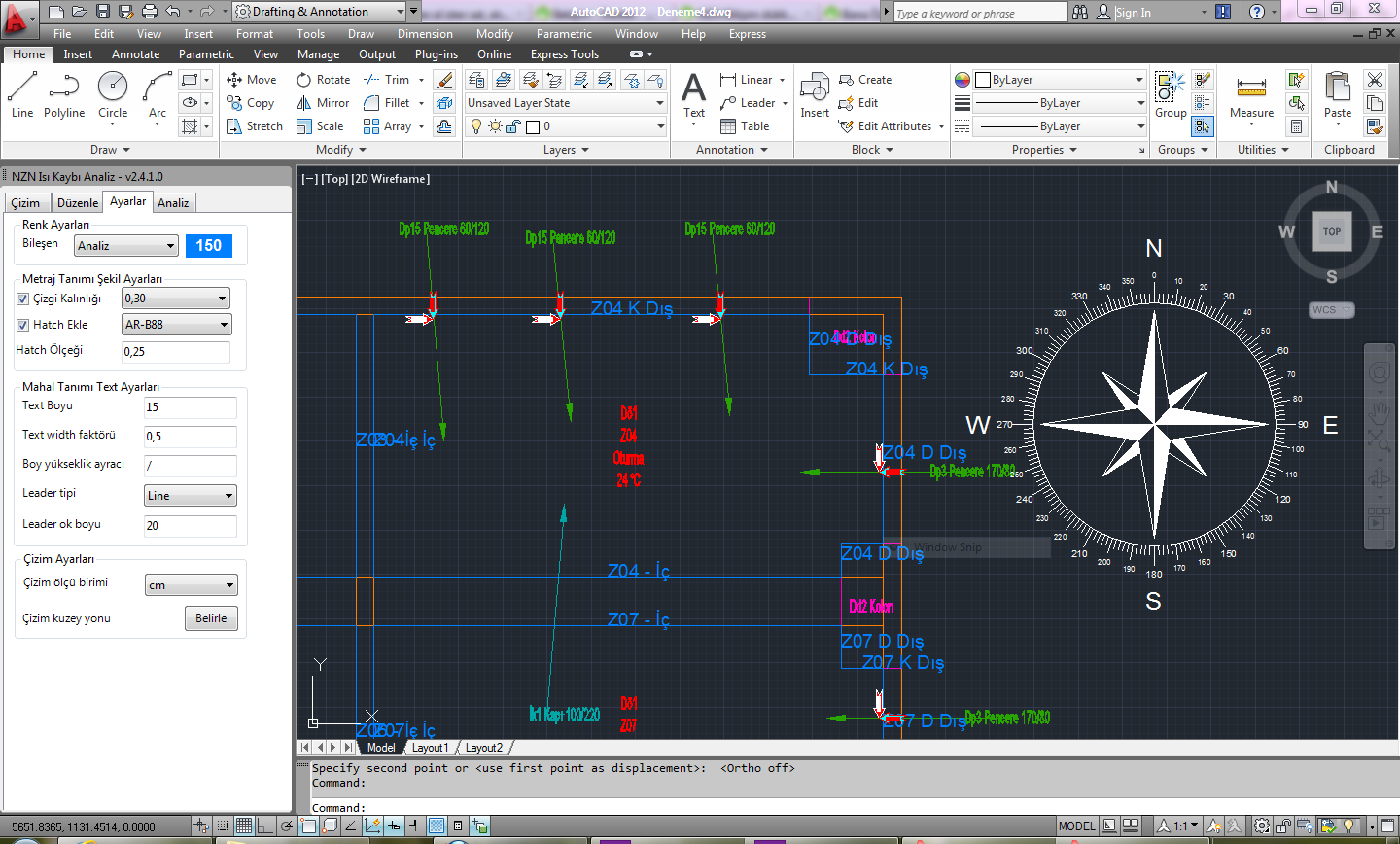This screenshot has height=844, width=1400.
Task: Click the Belirle button
Action: (x=211, y=618)
